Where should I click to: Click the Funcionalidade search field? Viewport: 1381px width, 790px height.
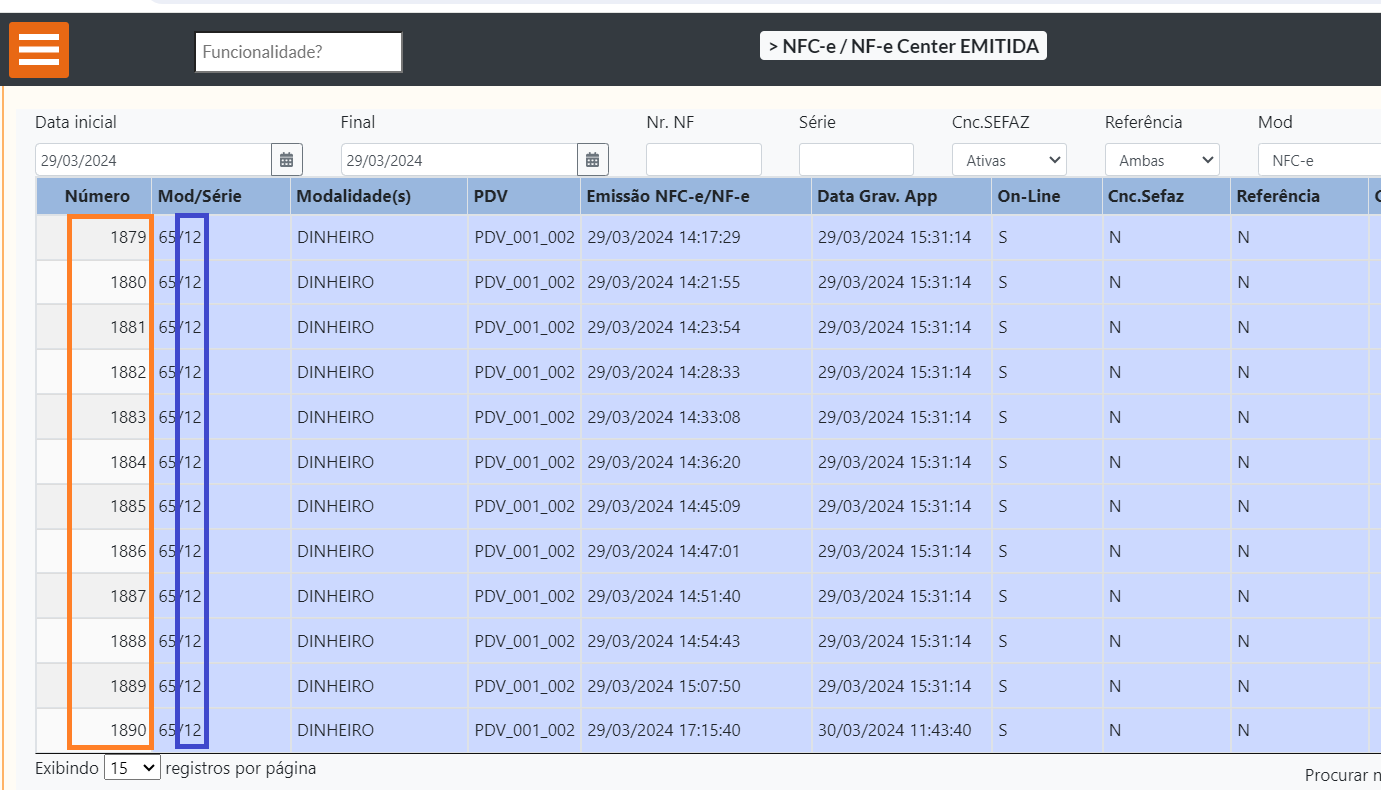coord(298,52)
